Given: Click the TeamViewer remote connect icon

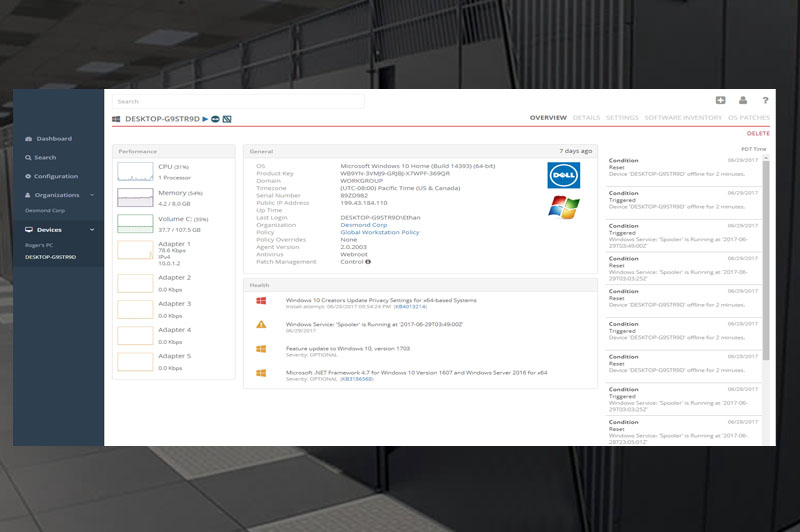Looking at the screenshot, I should coord(215,118).
